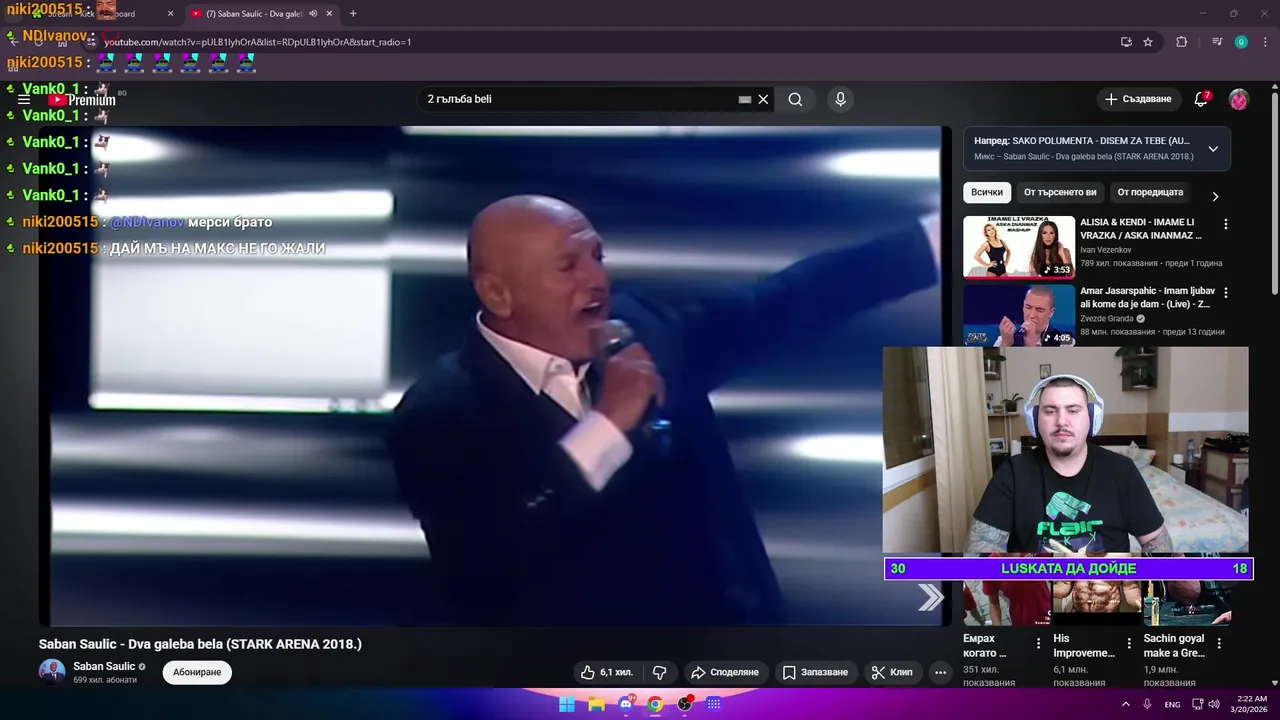
Task: Start voice search with the microphone icon
Action: pyautogui.click(x=840, y=99)
